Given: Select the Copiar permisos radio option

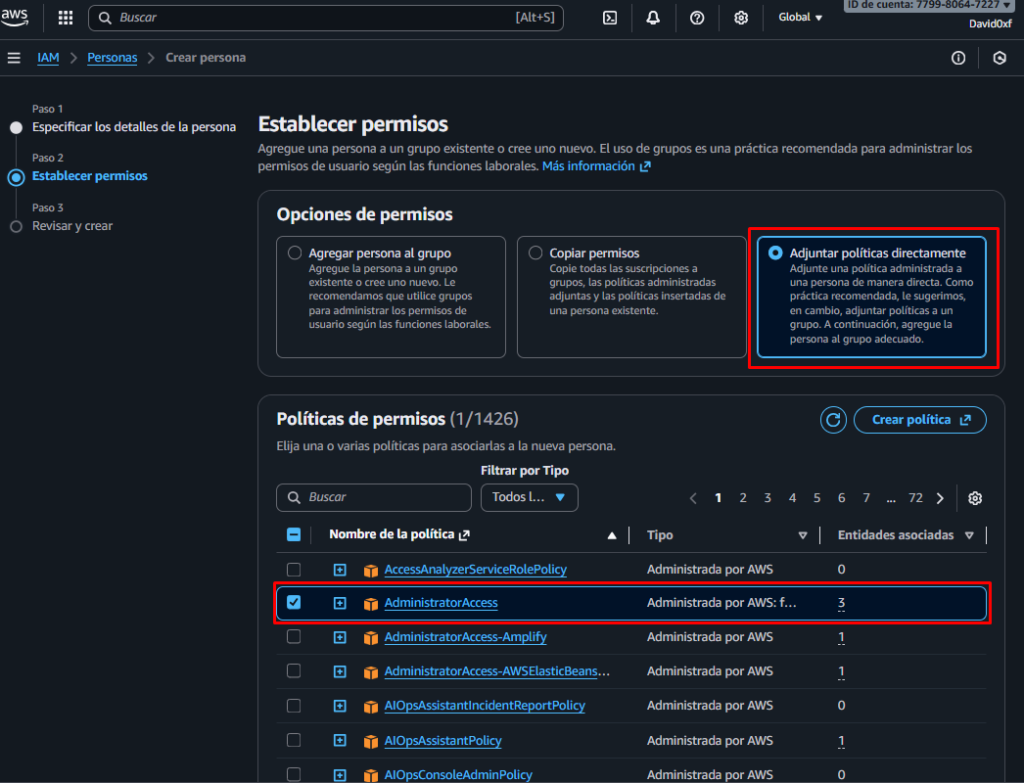Looking at the screenshot, I should 536,253.
